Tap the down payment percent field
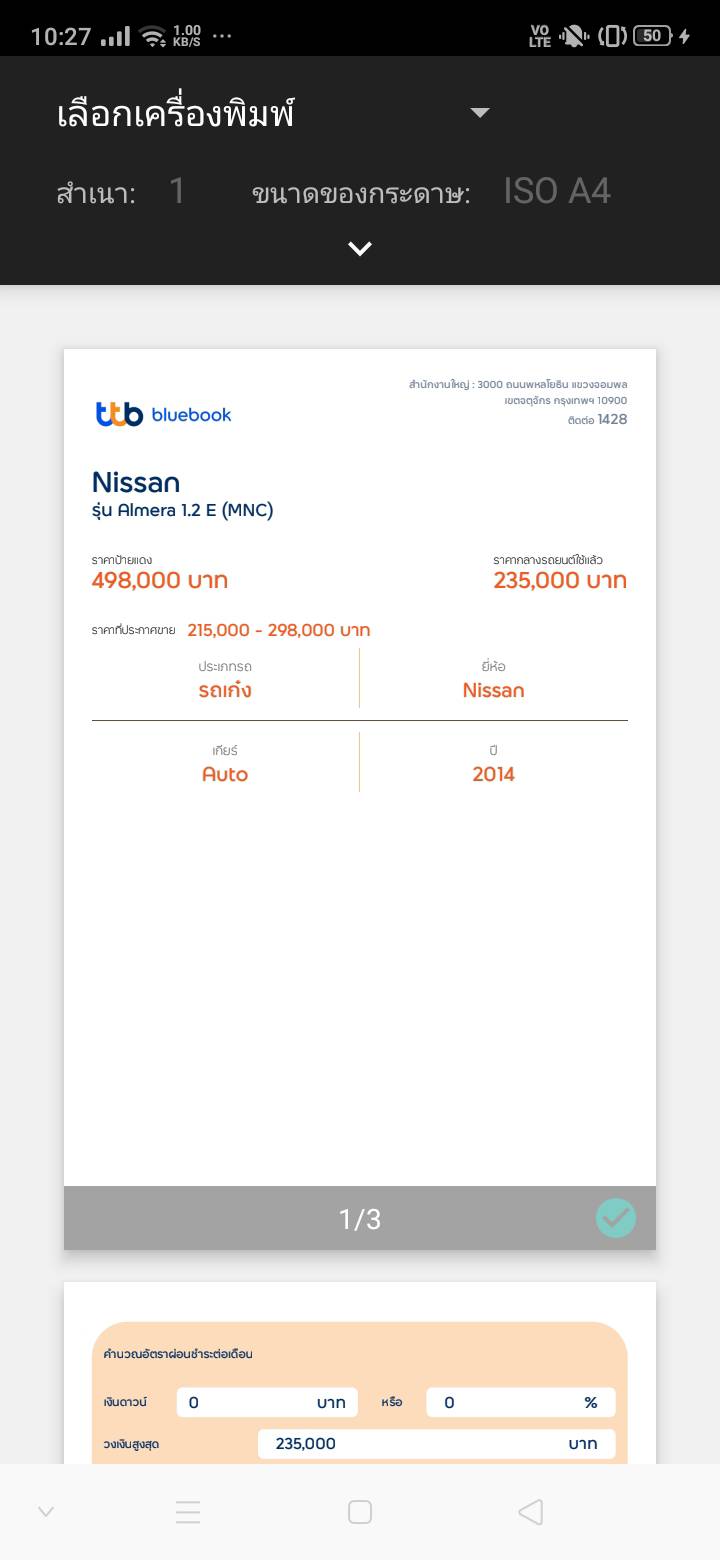Viewport: 720px width, 1560px height. click(x=520, y=1402)
